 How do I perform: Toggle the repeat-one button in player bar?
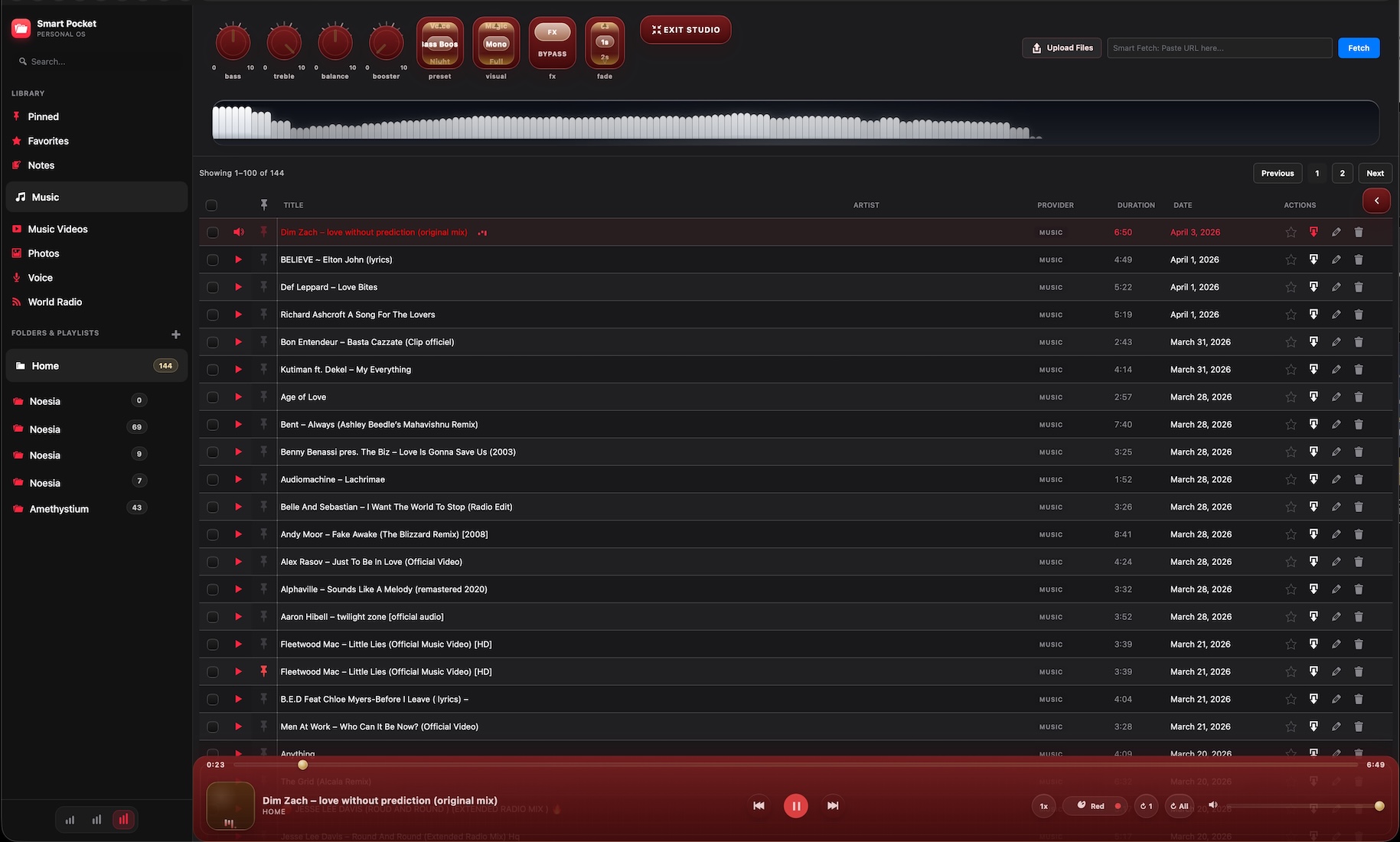point(1146,806)
